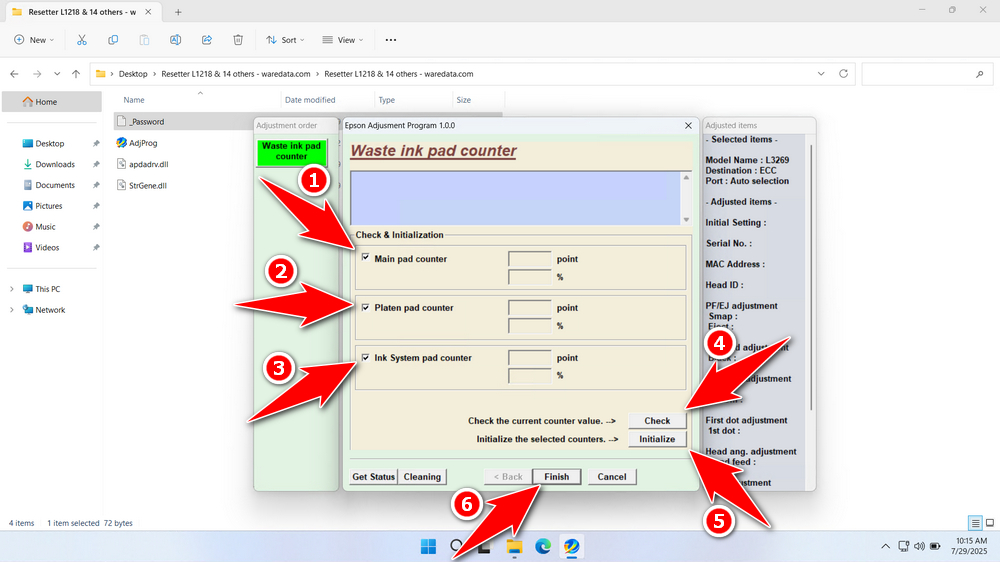Show hidden tray icons chevron

coord(885,546)
